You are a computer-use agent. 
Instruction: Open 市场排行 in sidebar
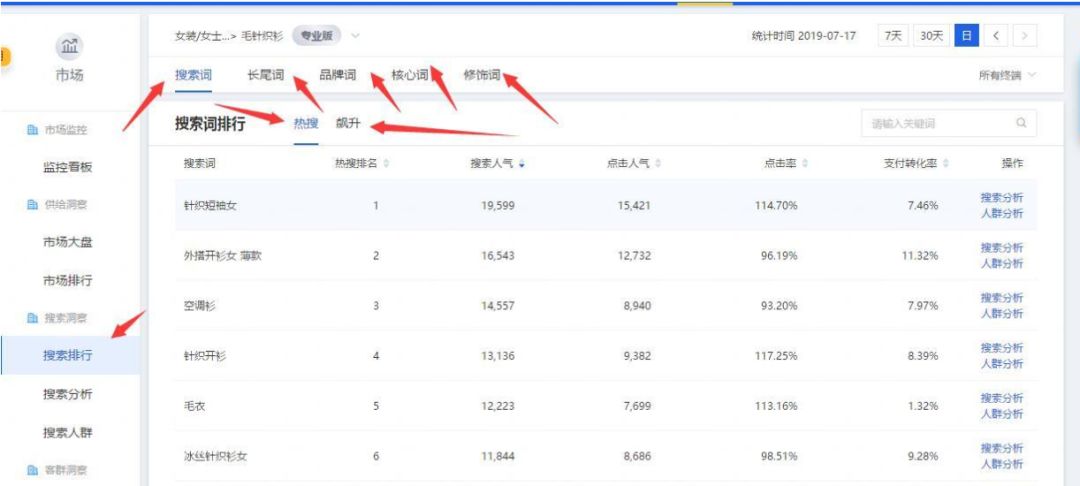[68, 280]
